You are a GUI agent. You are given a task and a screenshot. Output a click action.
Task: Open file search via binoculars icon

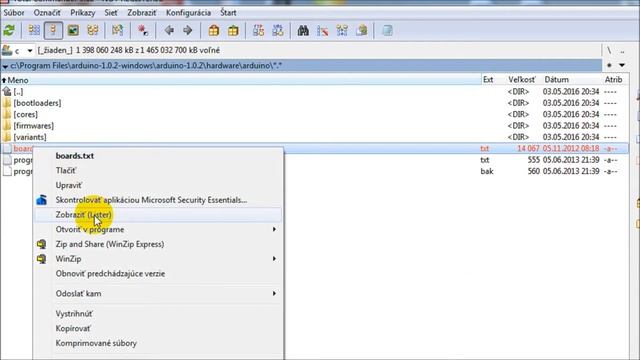(x=303, y=30)
